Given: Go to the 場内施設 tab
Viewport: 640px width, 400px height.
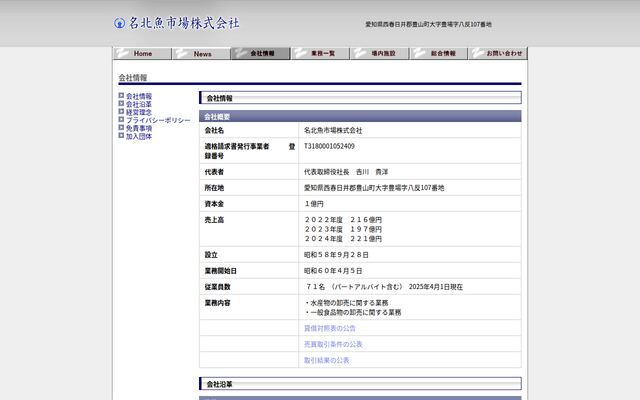Looking at the screenshot, I should pos(381,53).
